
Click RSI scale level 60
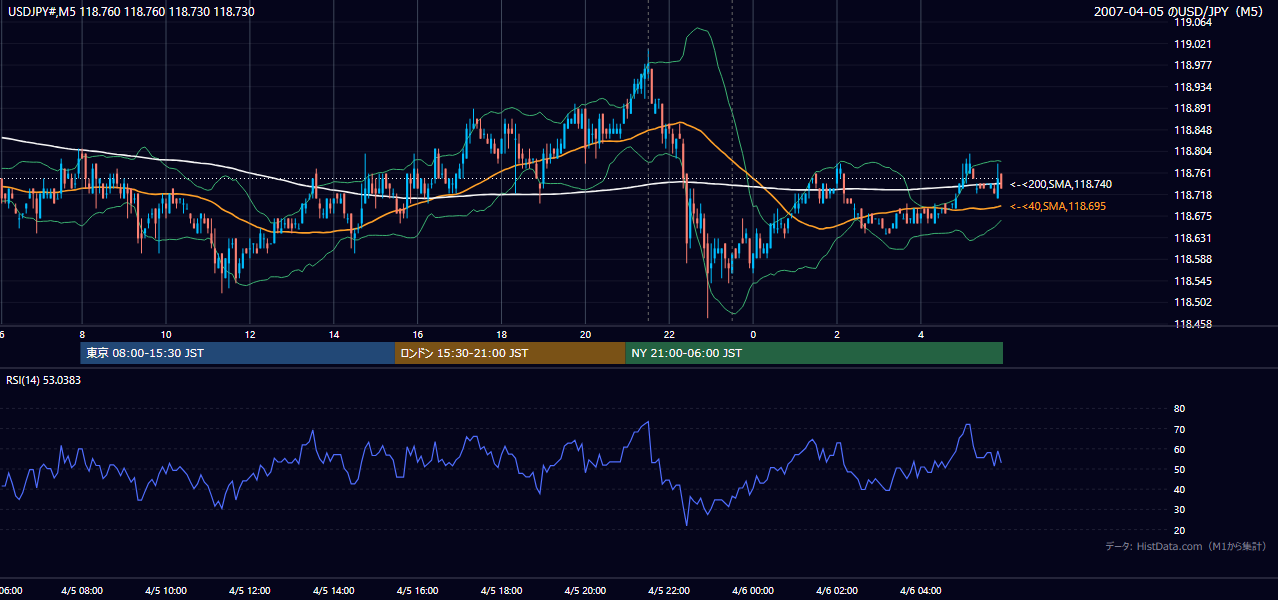1180,449
